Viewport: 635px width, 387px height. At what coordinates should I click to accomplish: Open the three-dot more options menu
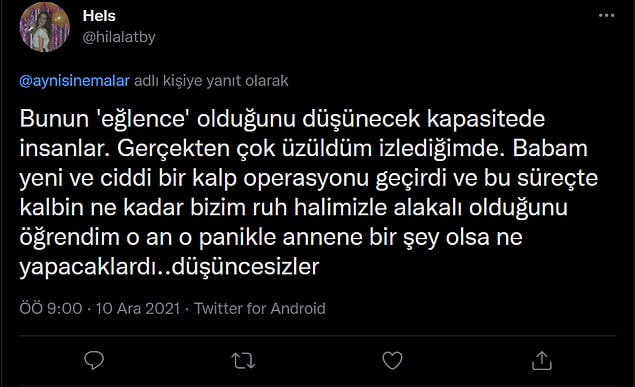606,15
